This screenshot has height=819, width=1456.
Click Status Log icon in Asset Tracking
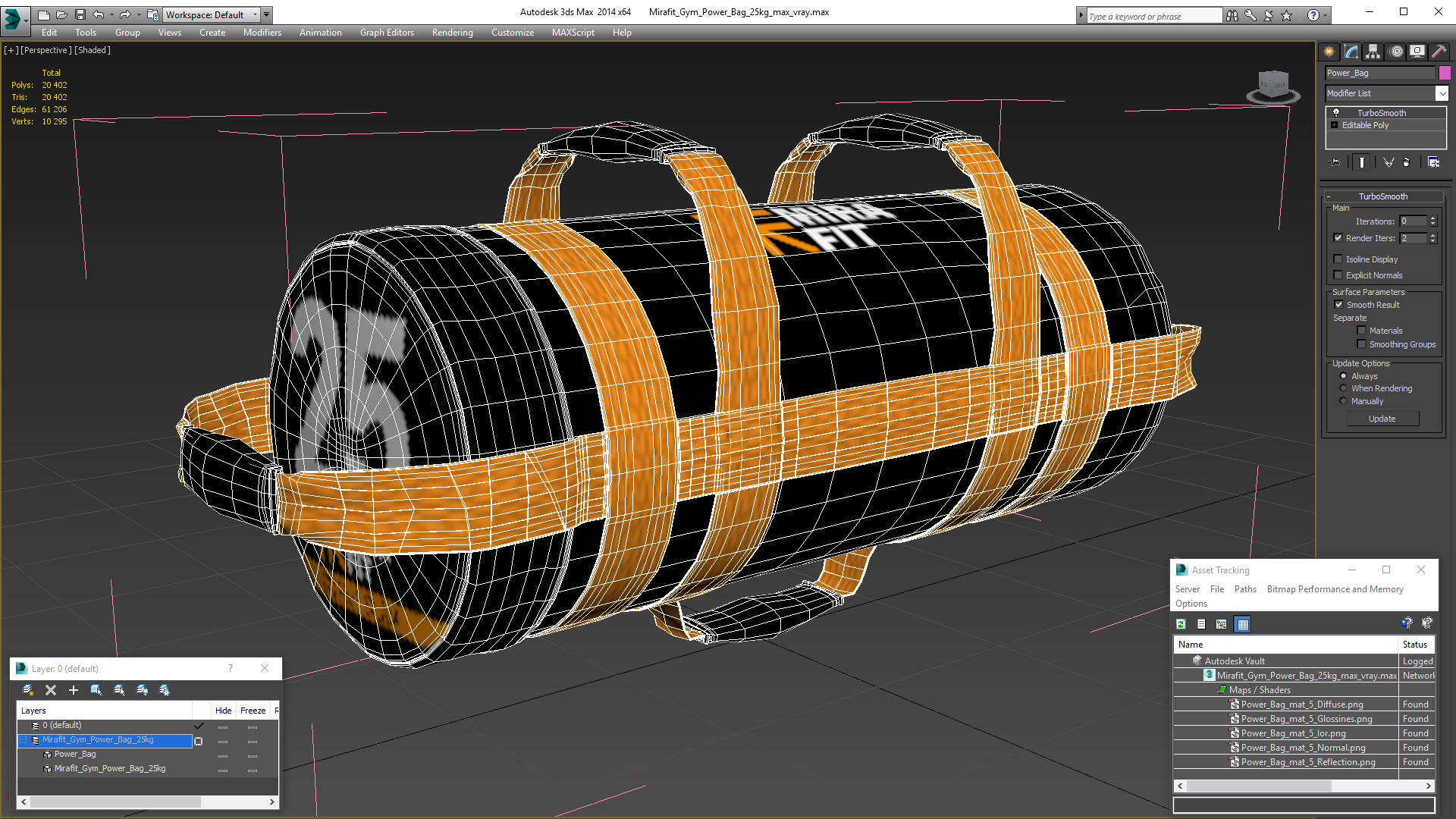(1201, 624)
